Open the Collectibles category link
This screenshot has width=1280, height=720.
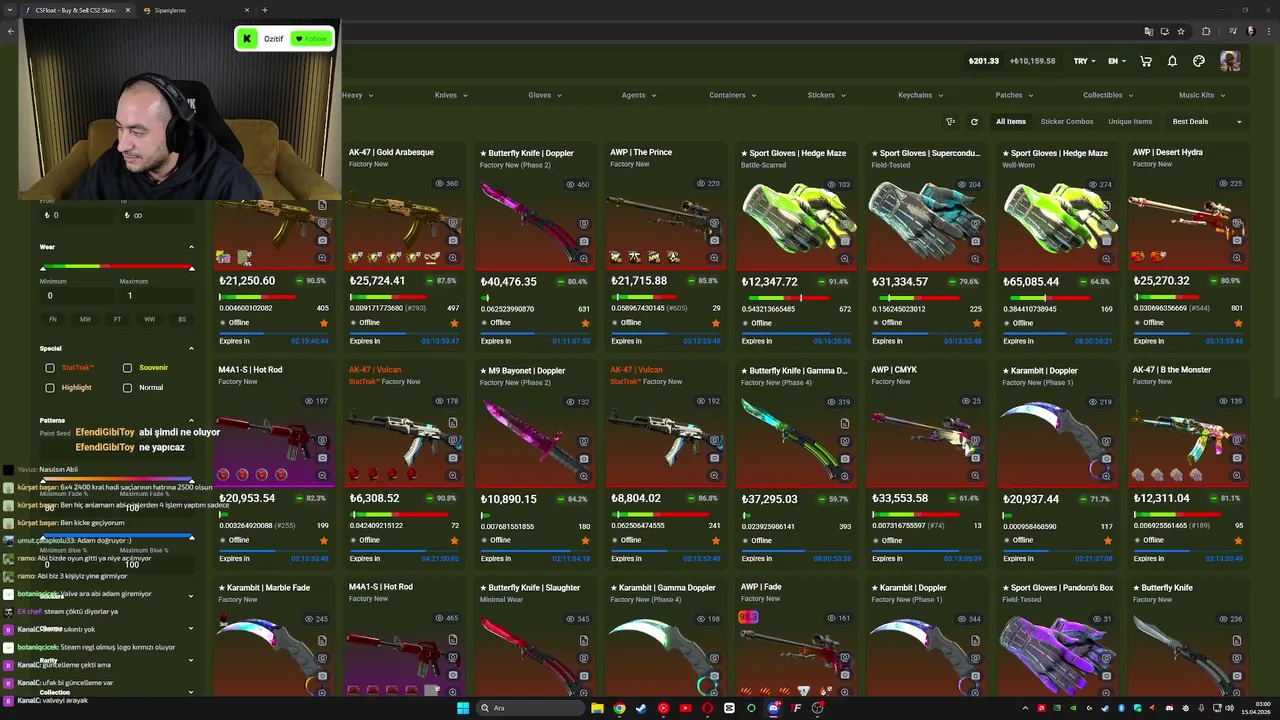(x=1109, y=95)
